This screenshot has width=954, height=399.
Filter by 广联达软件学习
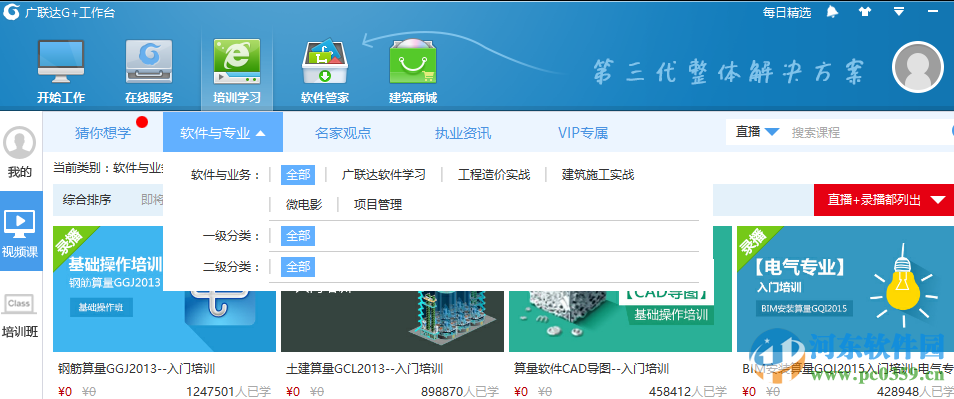click(x=383, y=175)
